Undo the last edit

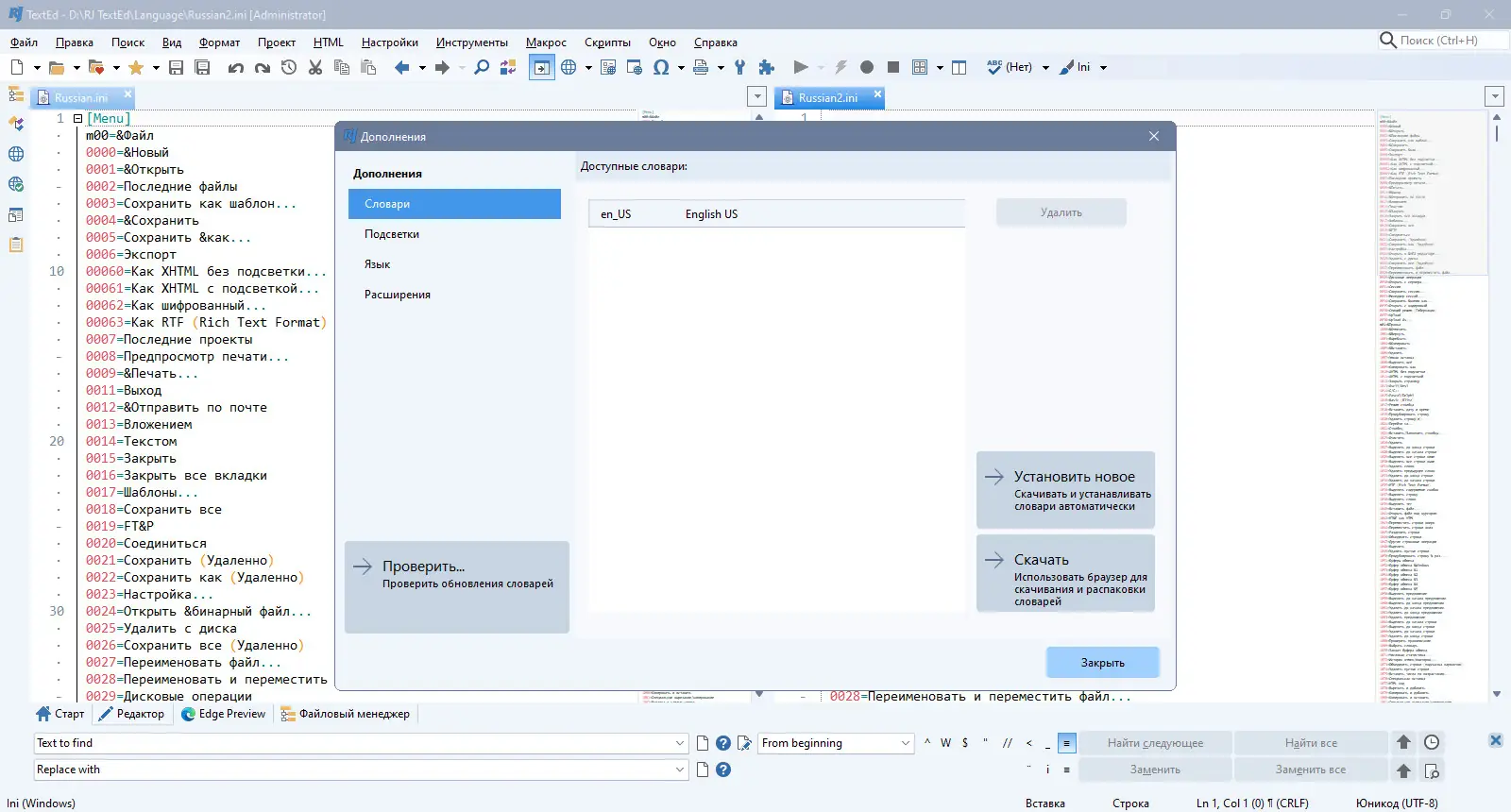(236, 67)
